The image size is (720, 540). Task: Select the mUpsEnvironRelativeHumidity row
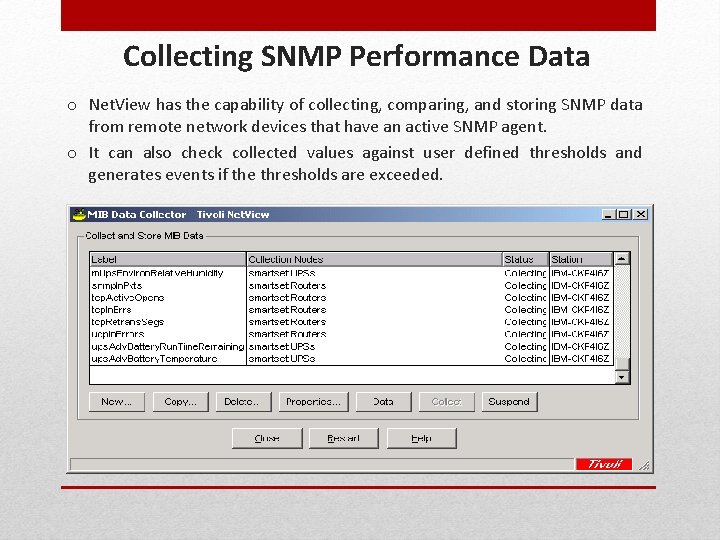pos(351,273)
